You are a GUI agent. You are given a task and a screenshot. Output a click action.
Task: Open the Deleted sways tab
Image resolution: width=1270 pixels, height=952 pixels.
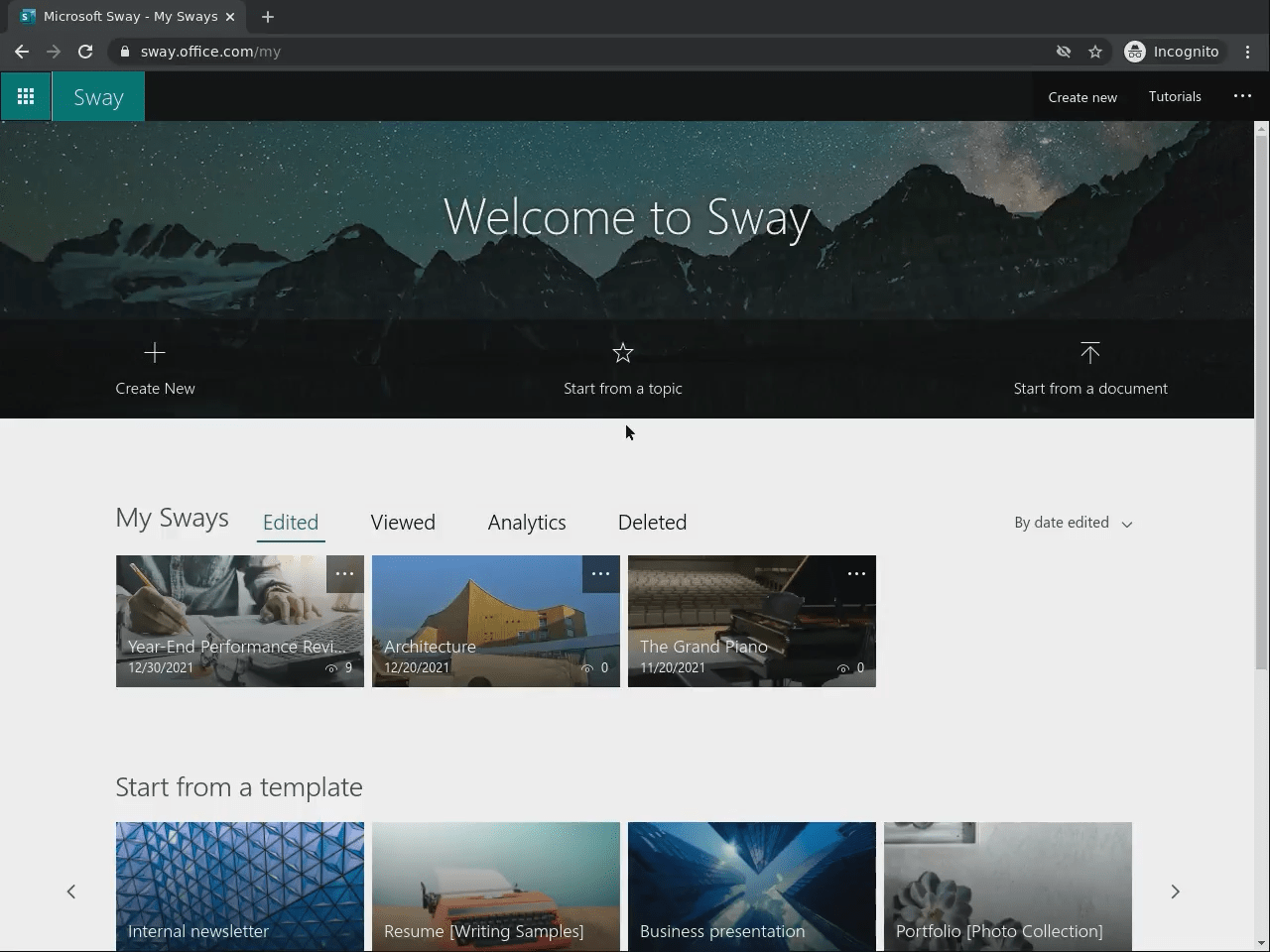pyautogui.click(x=652, y=523)
